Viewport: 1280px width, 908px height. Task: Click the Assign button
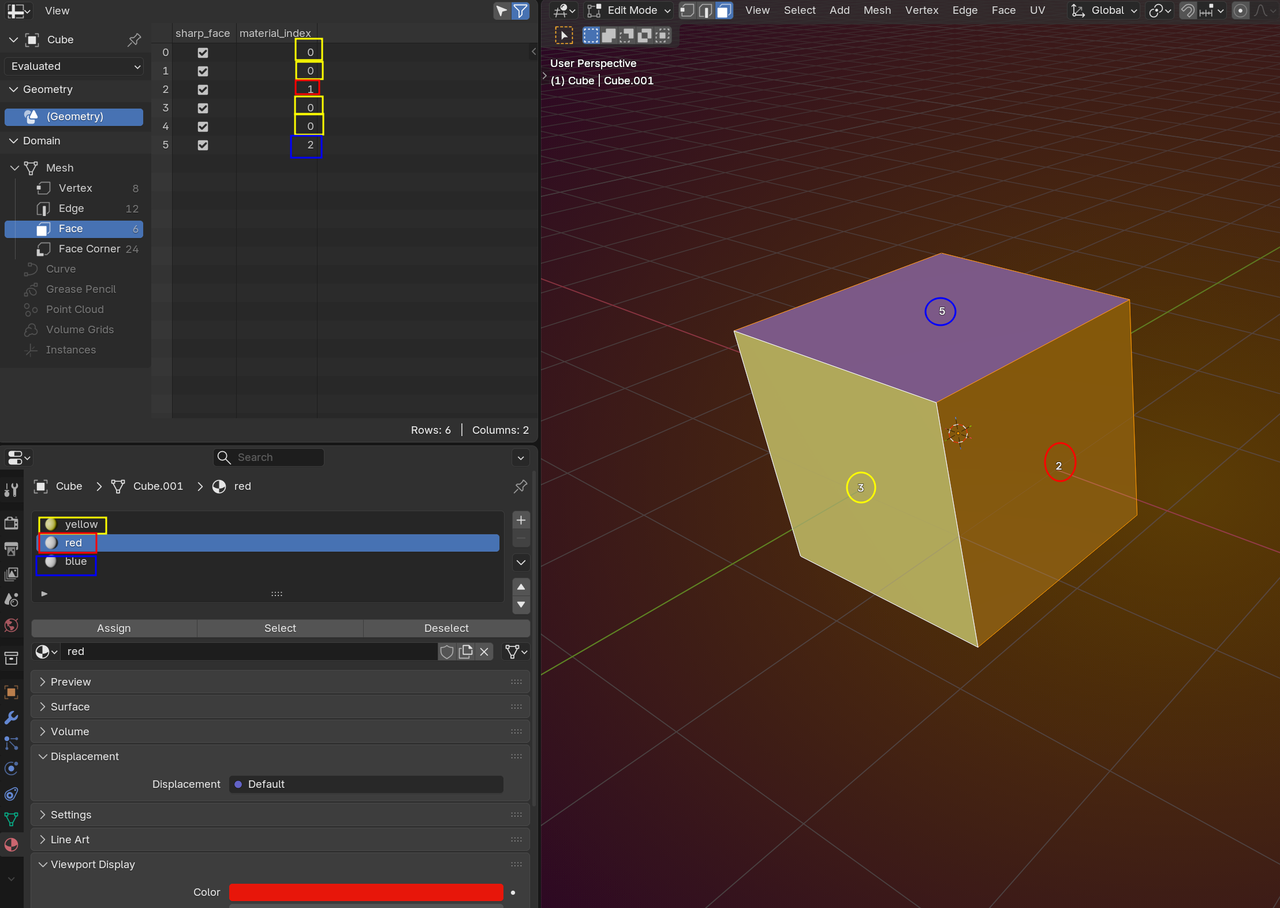114,628
